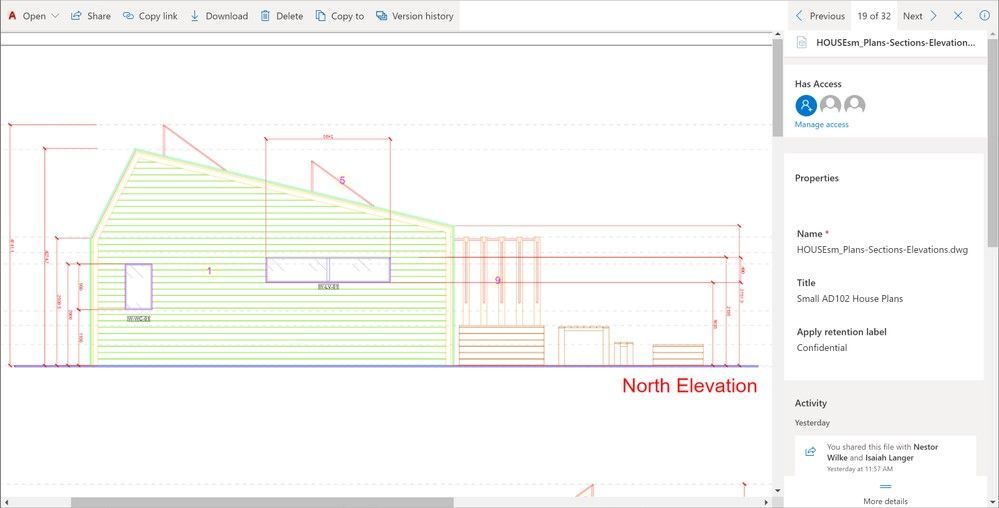Click the horizontal scroll left arrow
The image size is (999, 508).
tap(5, 502)
